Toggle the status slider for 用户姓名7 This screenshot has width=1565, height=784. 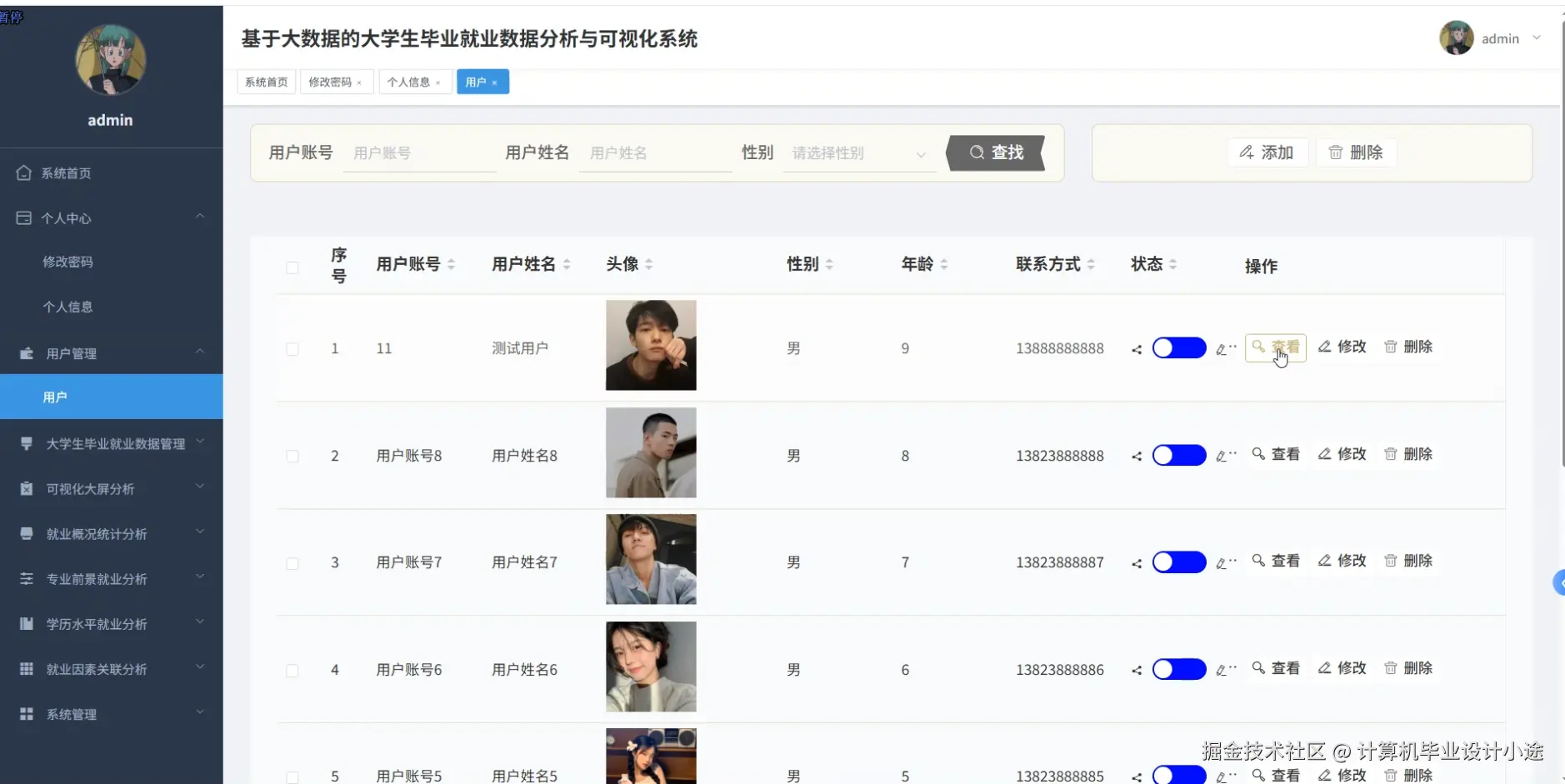click(x=1178, y=562)
